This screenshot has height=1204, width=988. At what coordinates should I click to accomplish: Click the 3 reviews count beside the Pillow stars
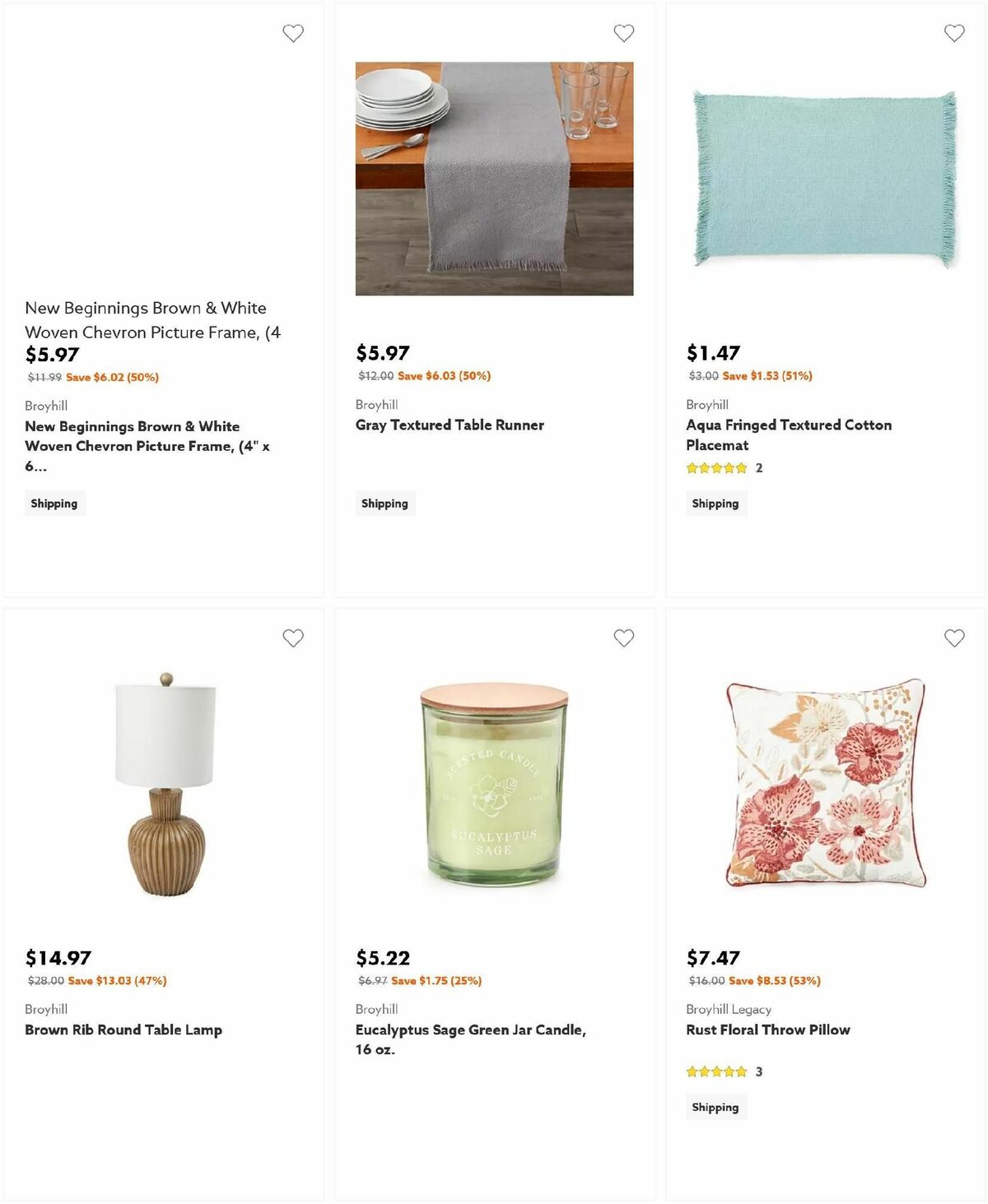(x=758, y=1072)
